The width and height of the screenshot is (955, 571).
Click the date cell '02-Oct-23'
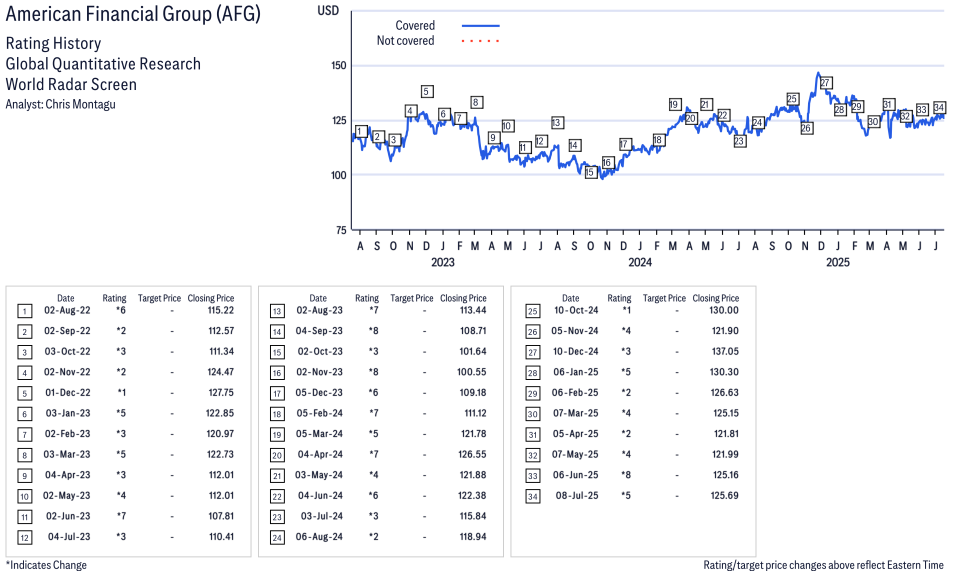tap(320, 352)
